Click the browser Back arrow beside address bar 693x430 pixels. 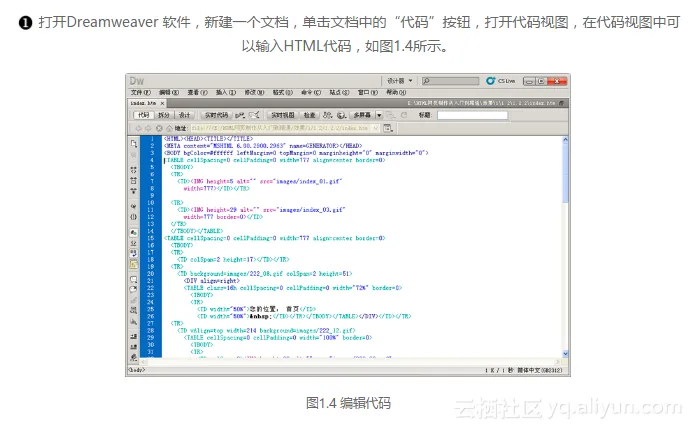coord(138,128)
